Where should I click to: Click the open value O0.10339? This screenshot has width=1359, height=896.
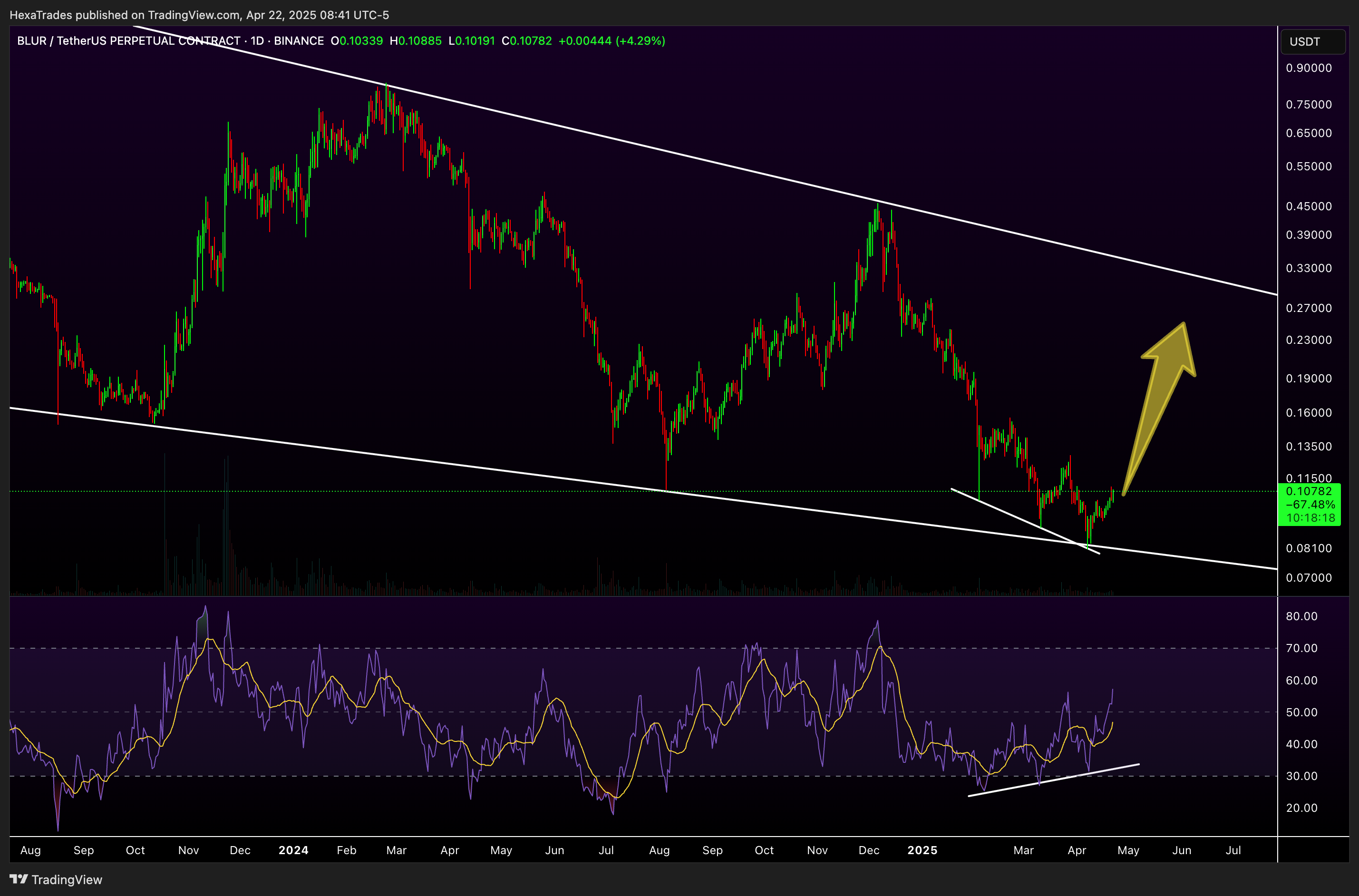coord(357,40)
